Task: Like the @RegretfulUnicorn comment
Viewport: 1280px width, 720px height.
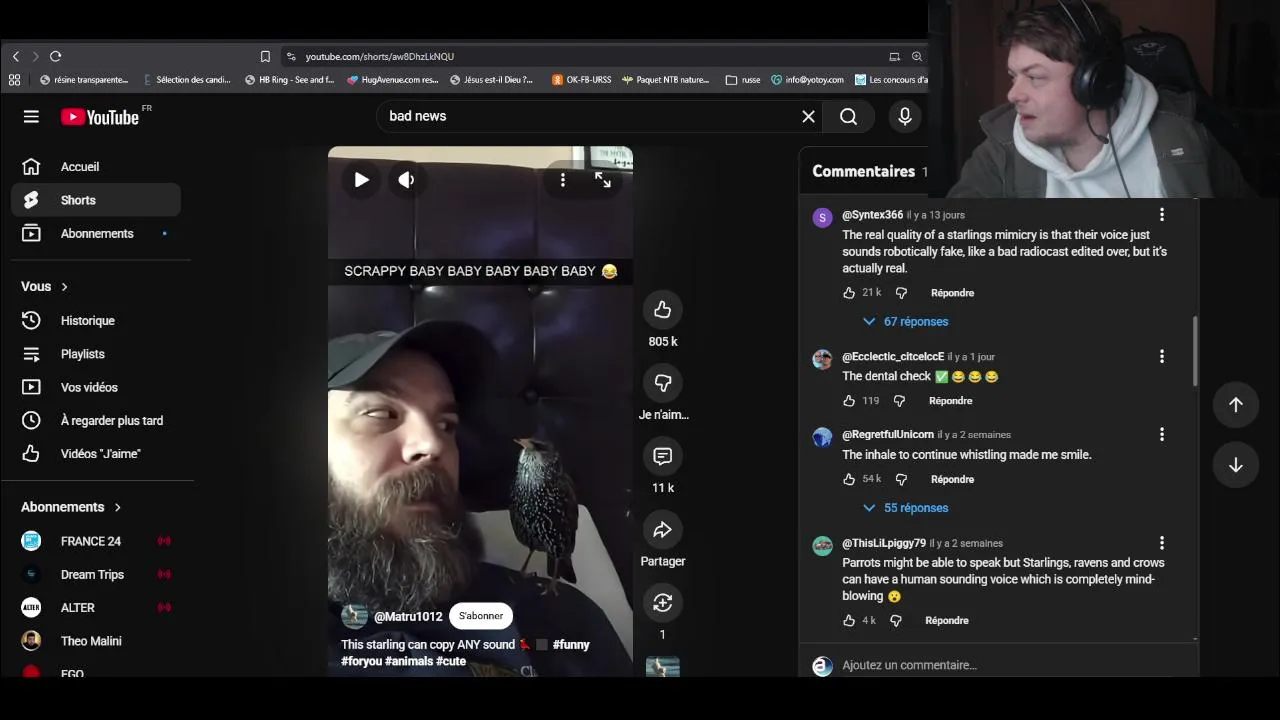Action: click(849, 480)
